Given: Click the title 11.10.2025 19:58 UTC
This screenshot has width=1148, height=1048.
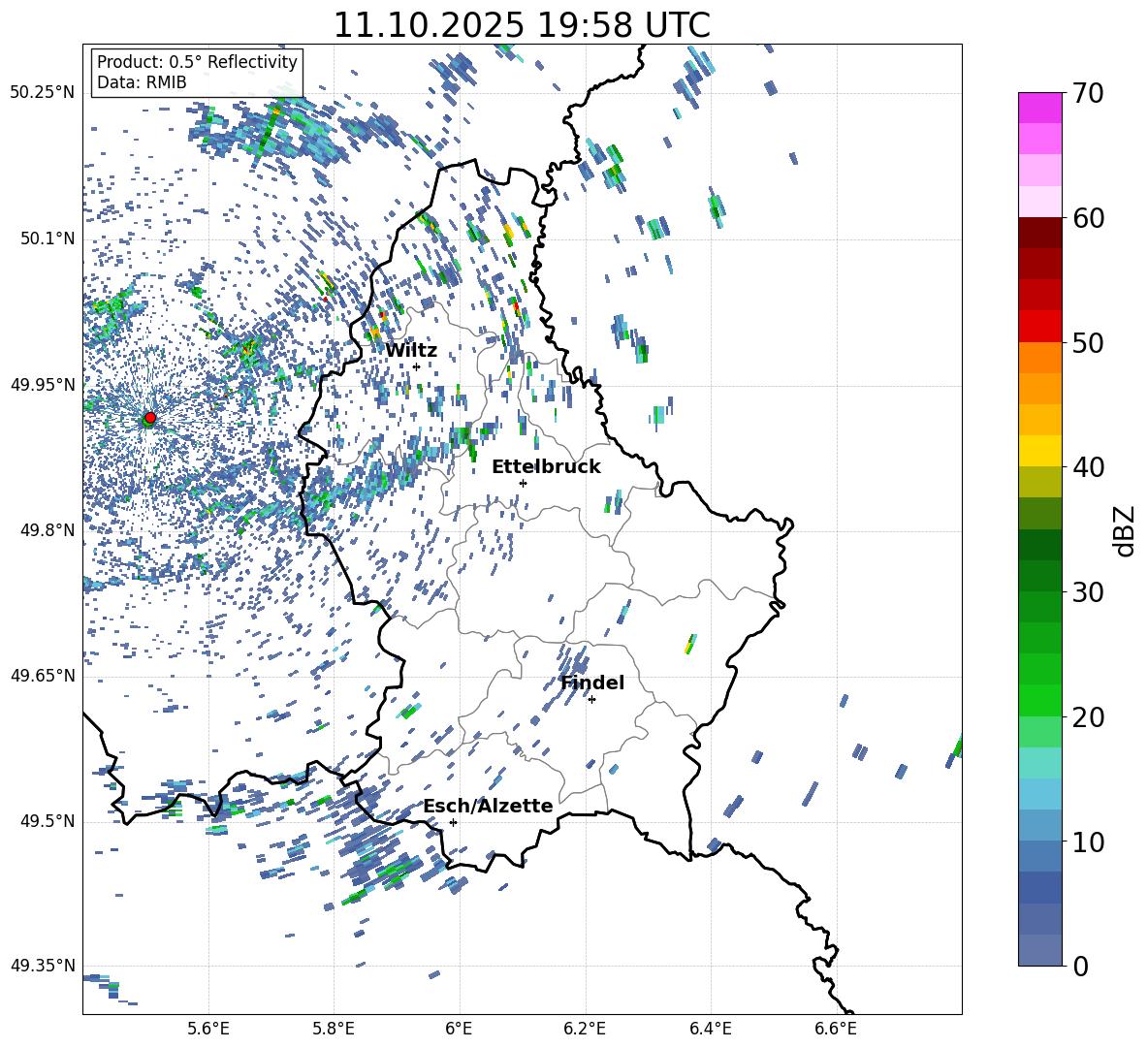Looking at the screenshot, I should [x=522, y=25].
